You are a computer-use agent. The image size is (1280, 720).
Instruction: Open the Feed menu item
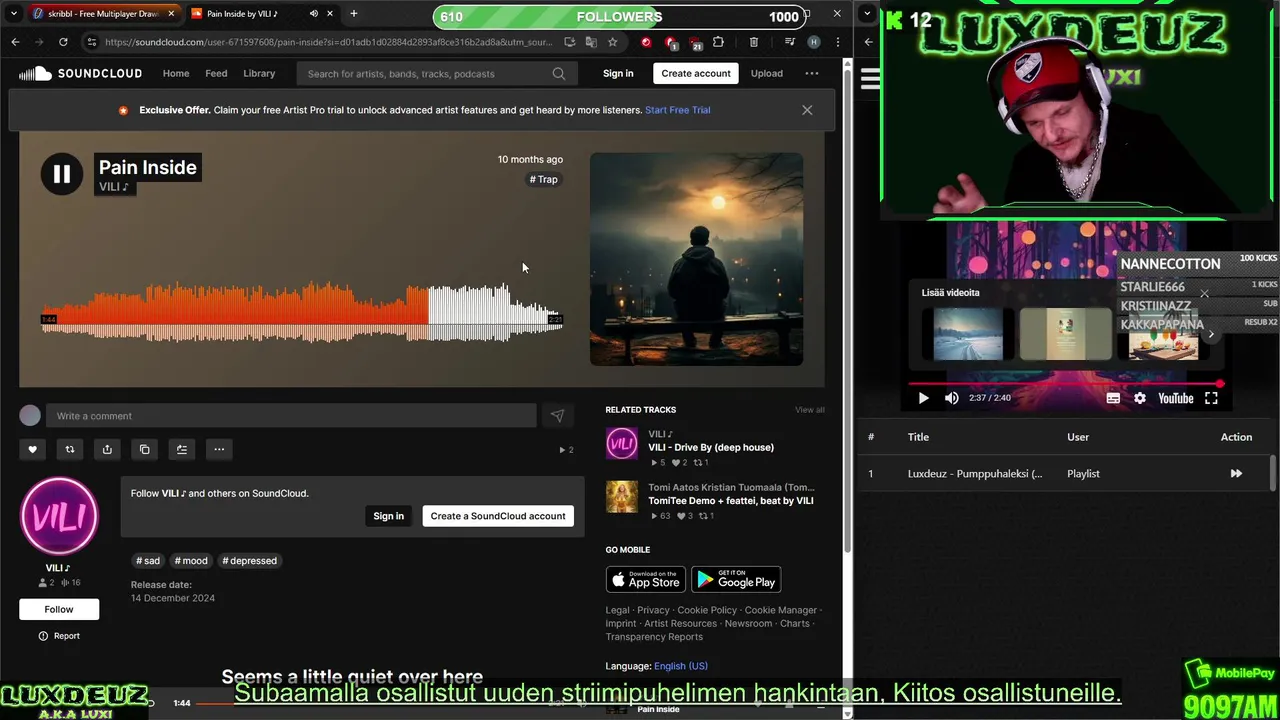216,73
